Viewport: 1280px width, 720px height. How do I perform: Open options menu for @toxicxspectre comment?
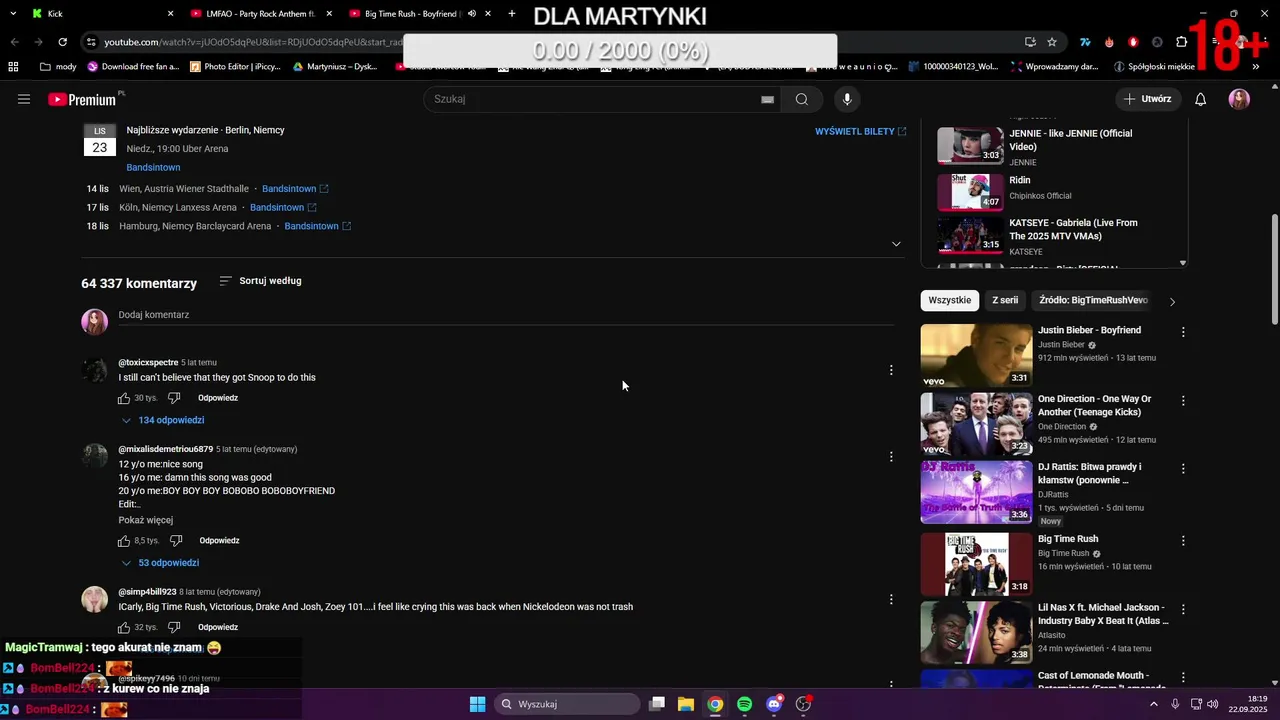(891, 370)
